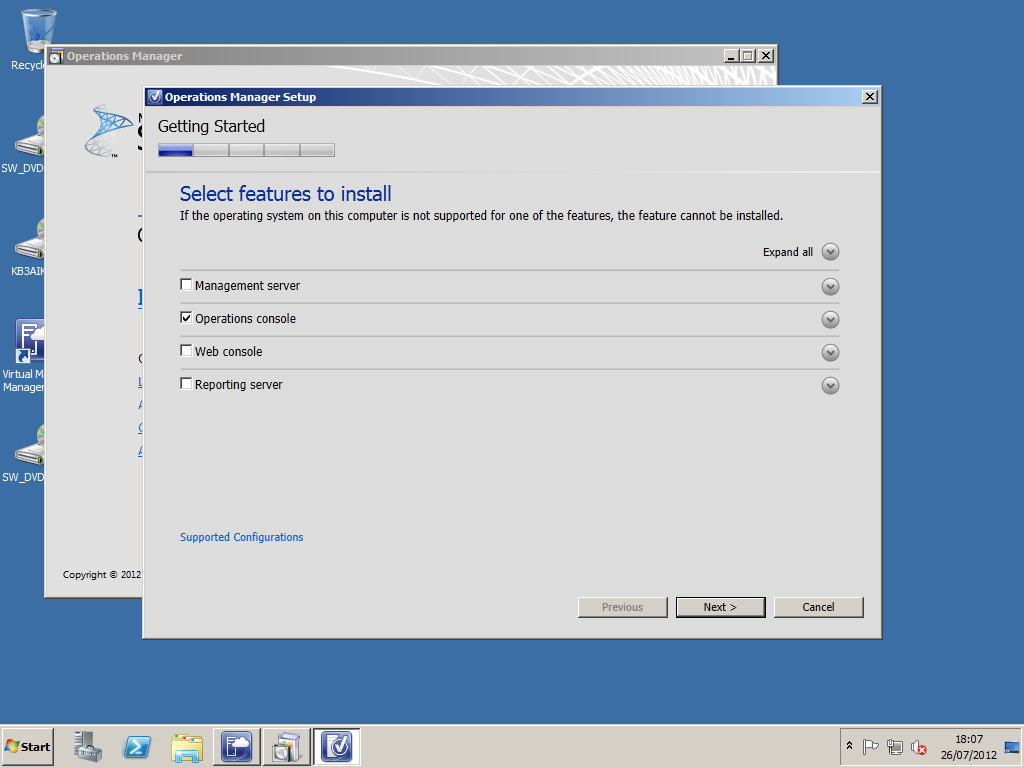The width and height of the screenshot is (1024, 768).
Task: Open Server Manager from the taskbar
Action: tap(88, 746)
